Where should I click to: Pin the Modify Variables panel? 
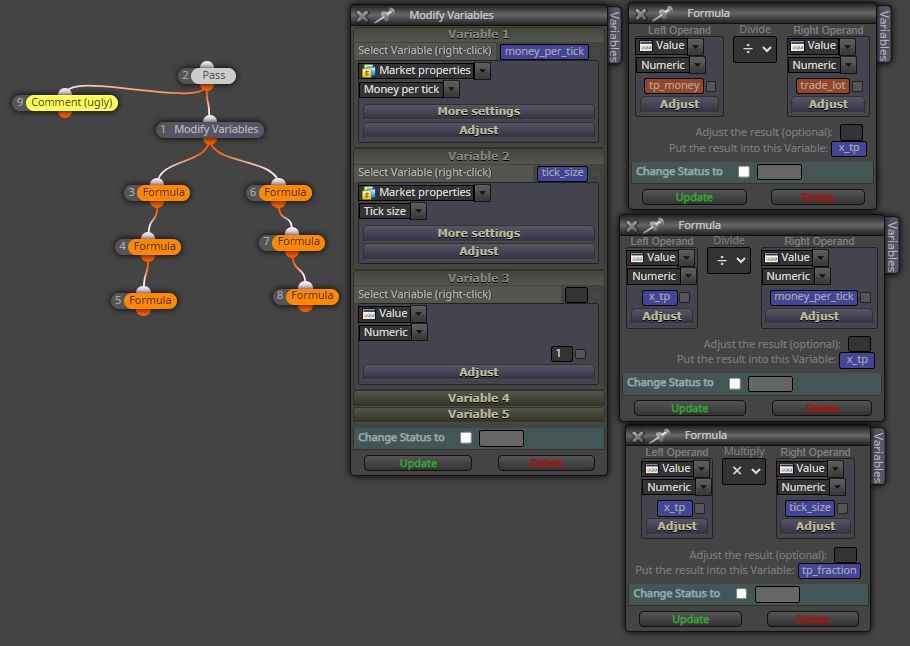tap(384, 15)
